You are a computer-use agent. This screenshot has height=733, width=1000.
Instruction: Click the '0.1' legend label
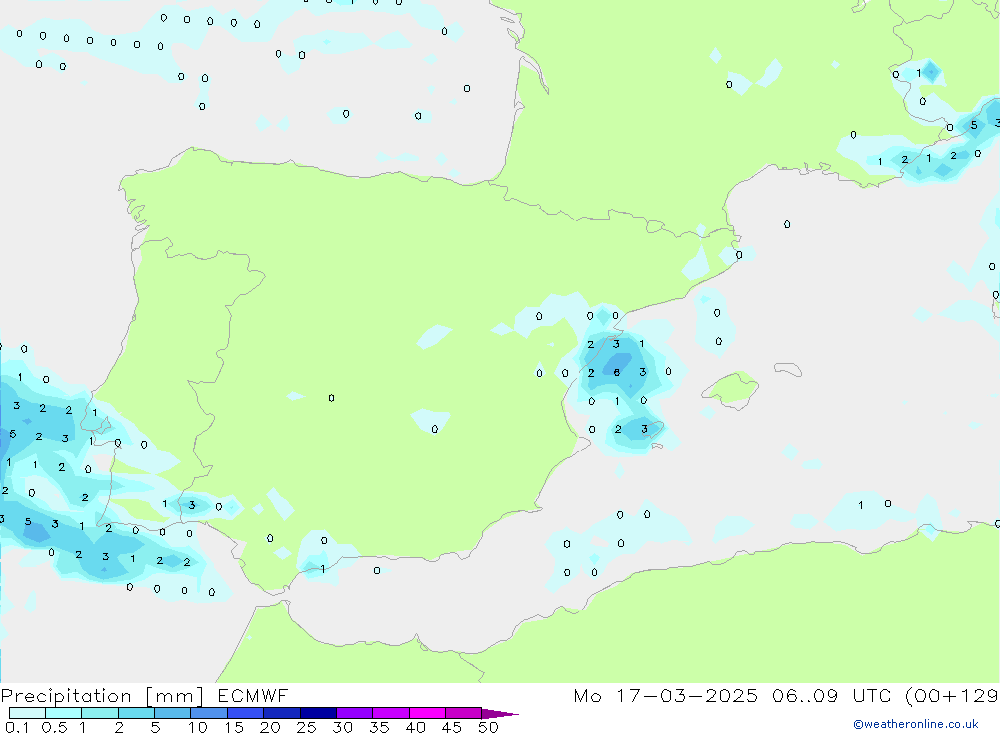[x=17, y=727]
